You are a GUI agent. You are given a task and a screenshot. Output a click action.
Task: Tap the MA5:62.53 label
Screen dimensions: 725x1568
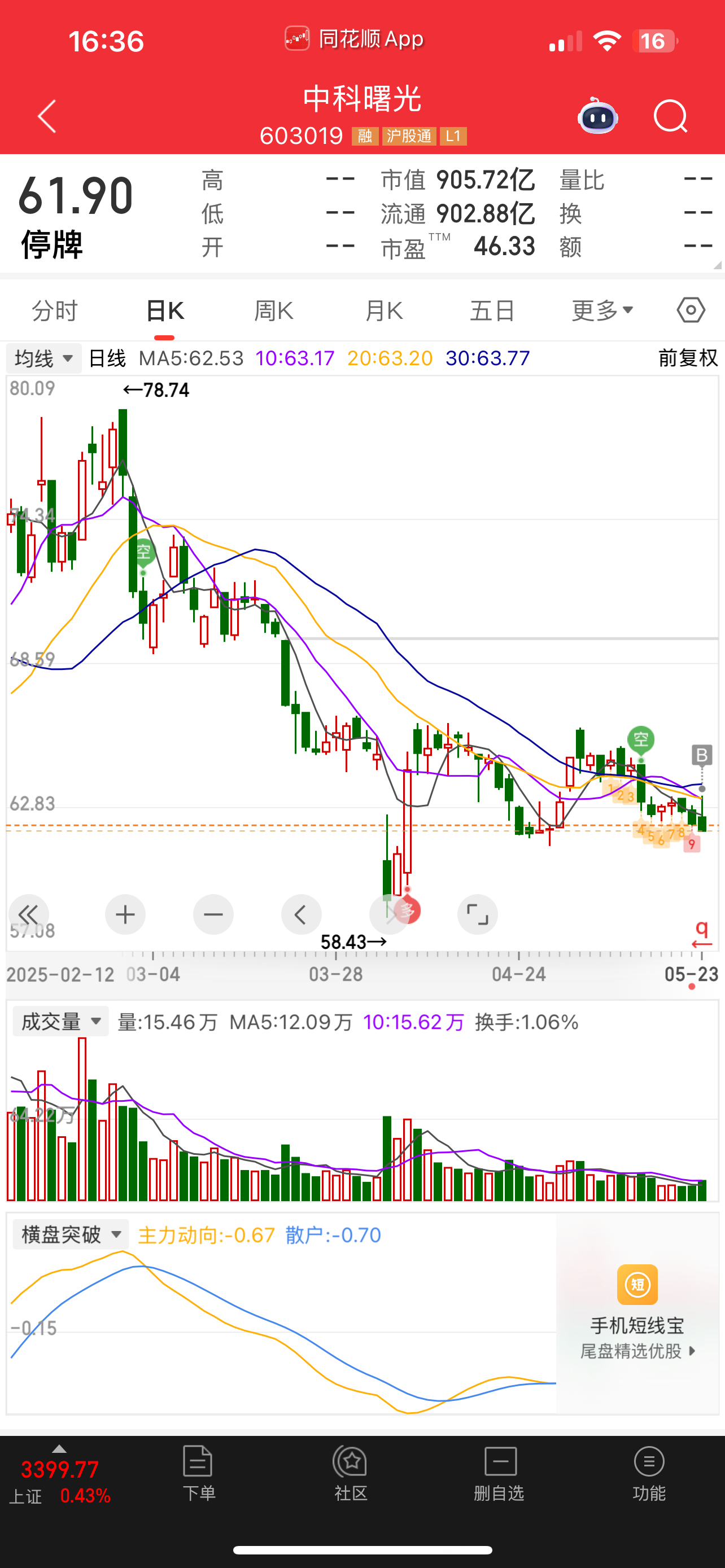click(x=191, y=358)
